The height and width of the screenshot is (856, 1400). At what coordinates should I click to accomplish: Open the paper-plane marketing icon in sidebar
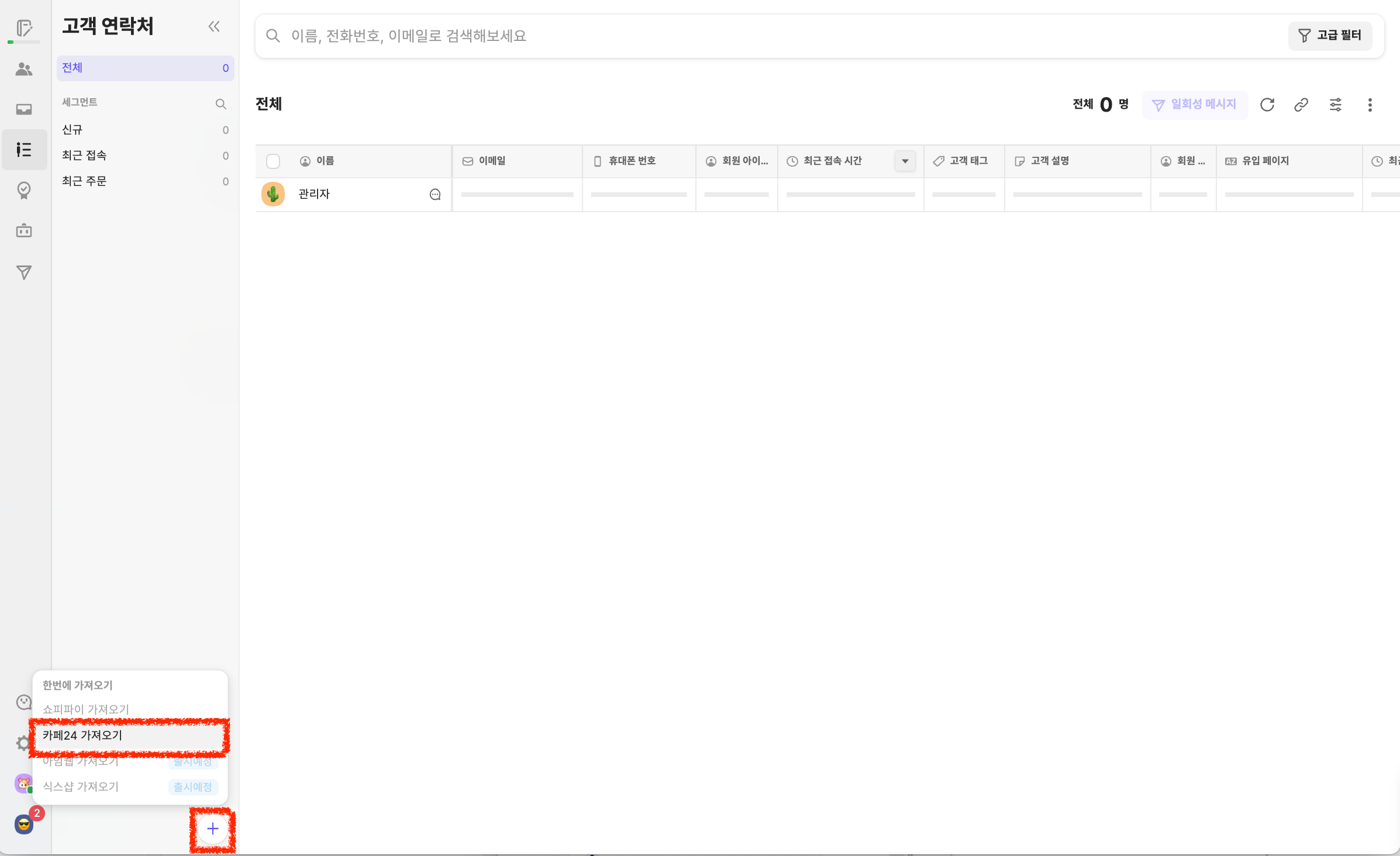[x=24, y=272]
